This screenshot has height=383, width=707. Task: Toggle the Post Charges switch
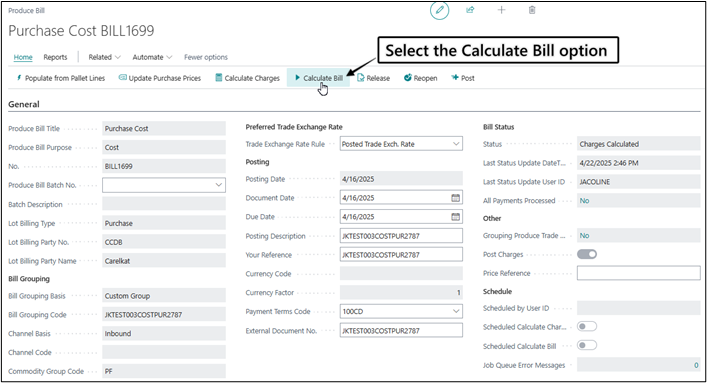pyautogui.click(x=587, y=254)
